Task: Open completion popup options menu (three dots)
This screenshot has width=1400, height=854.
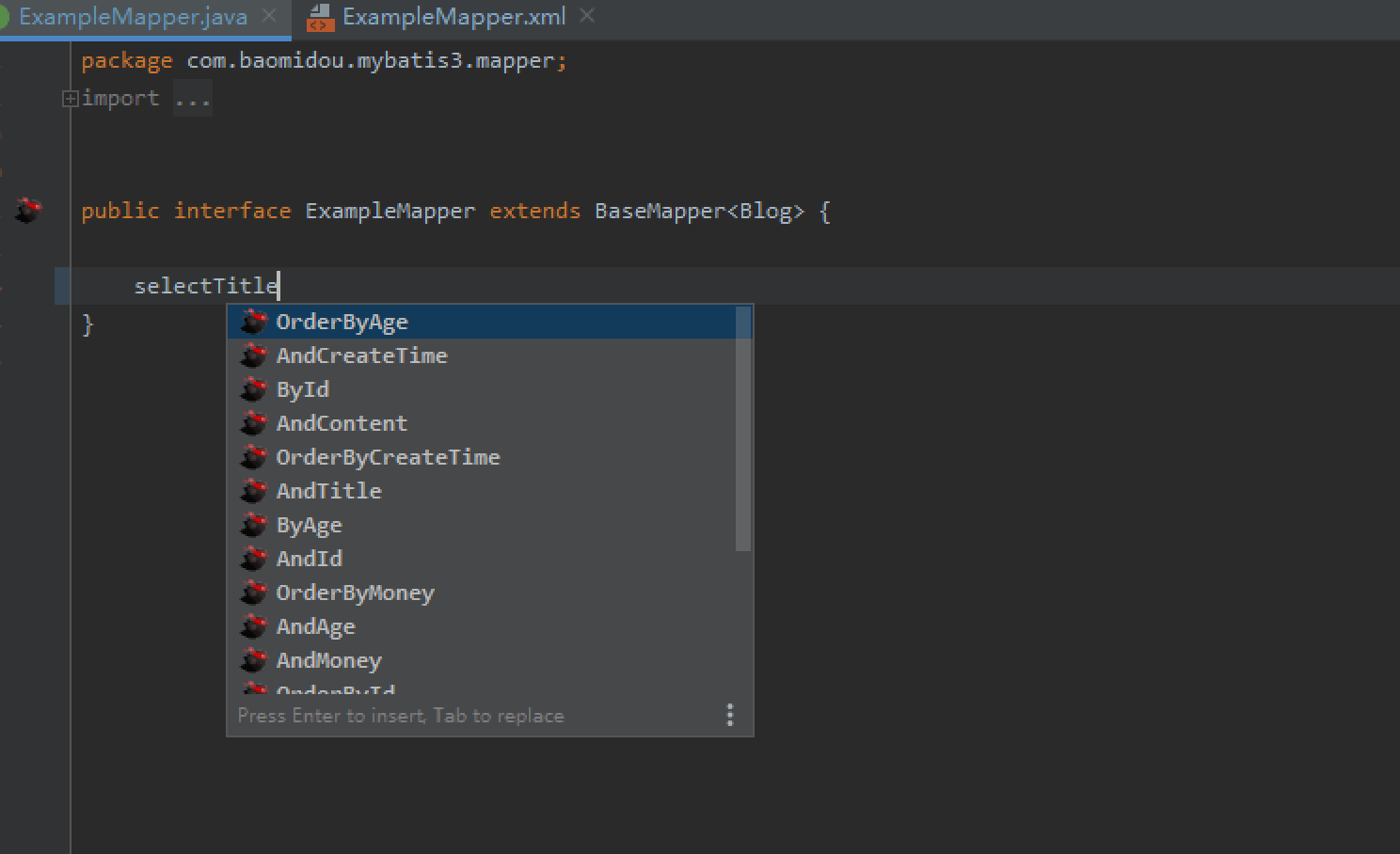Action: click(730, 716)
